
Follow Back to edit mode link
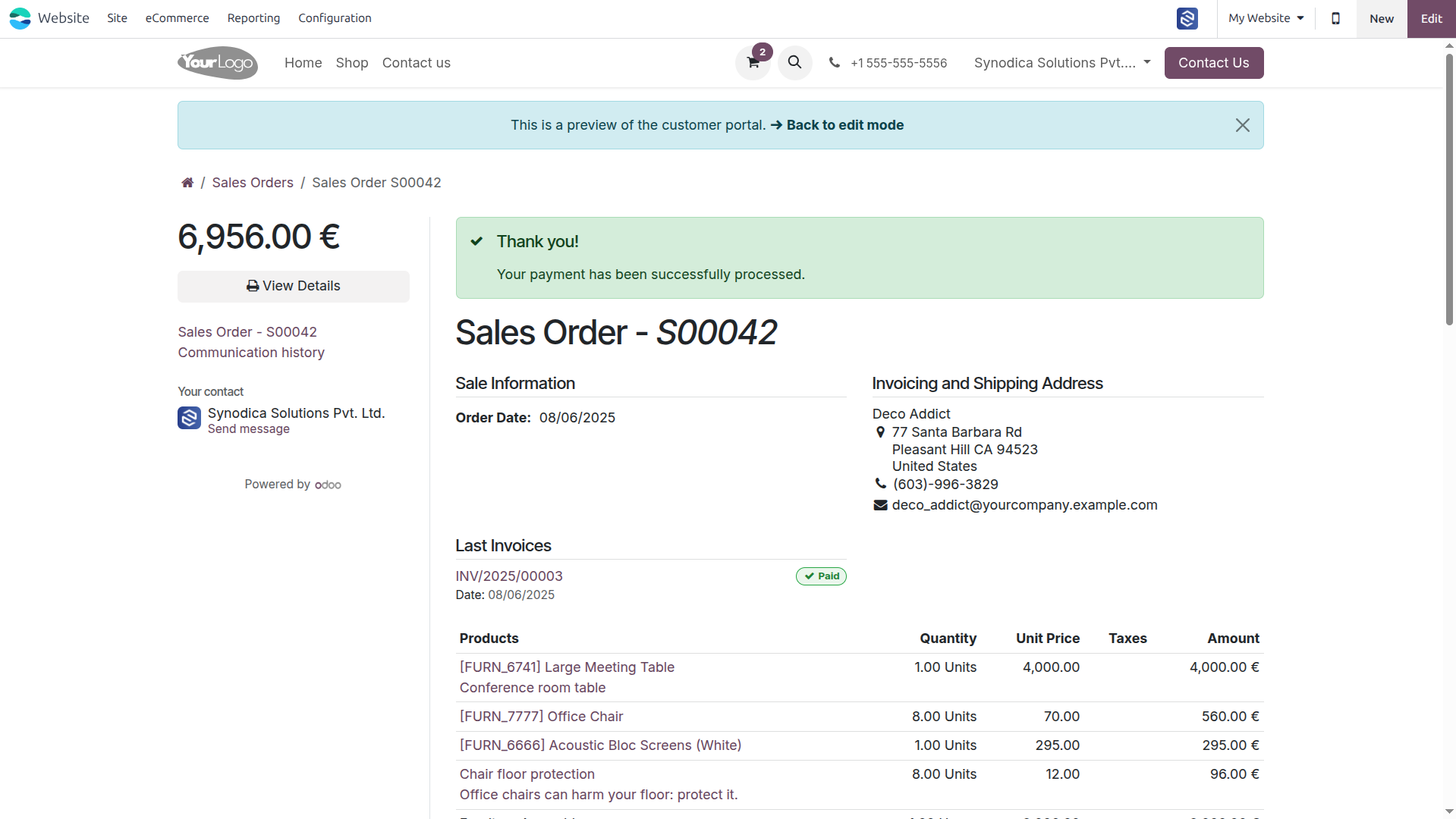click(x=837, y=125)
